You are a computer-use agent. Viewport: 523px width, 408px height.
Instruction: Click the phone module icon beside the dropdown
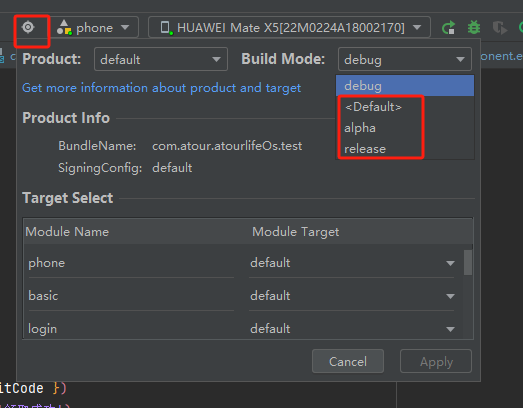pos(64,27)
